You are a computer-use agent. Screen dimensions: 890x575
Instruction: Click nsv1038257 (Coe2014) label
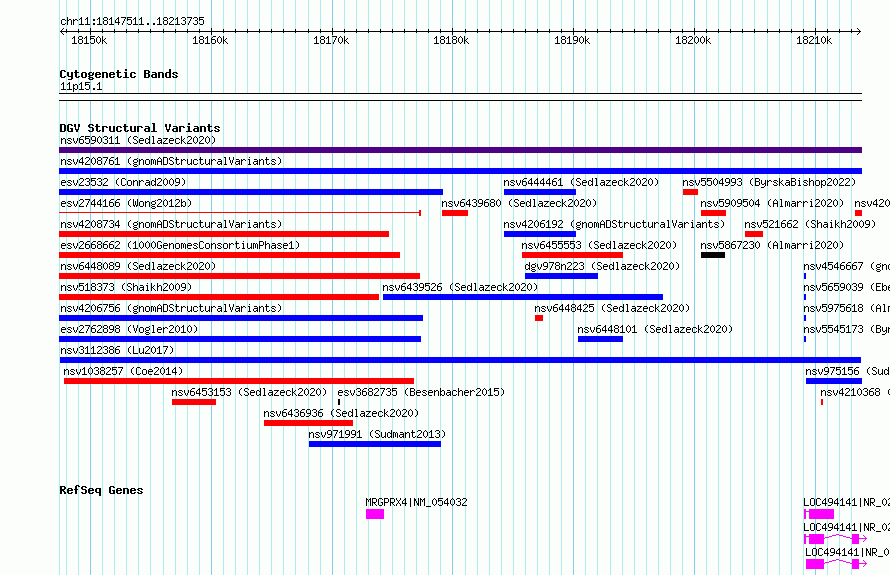click(123, 371)
